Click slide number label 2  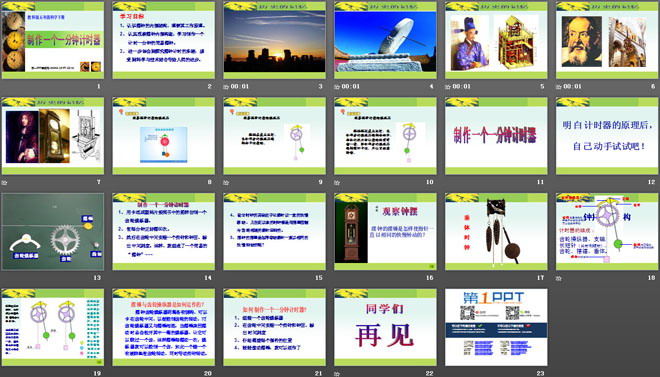click(210, 87)
